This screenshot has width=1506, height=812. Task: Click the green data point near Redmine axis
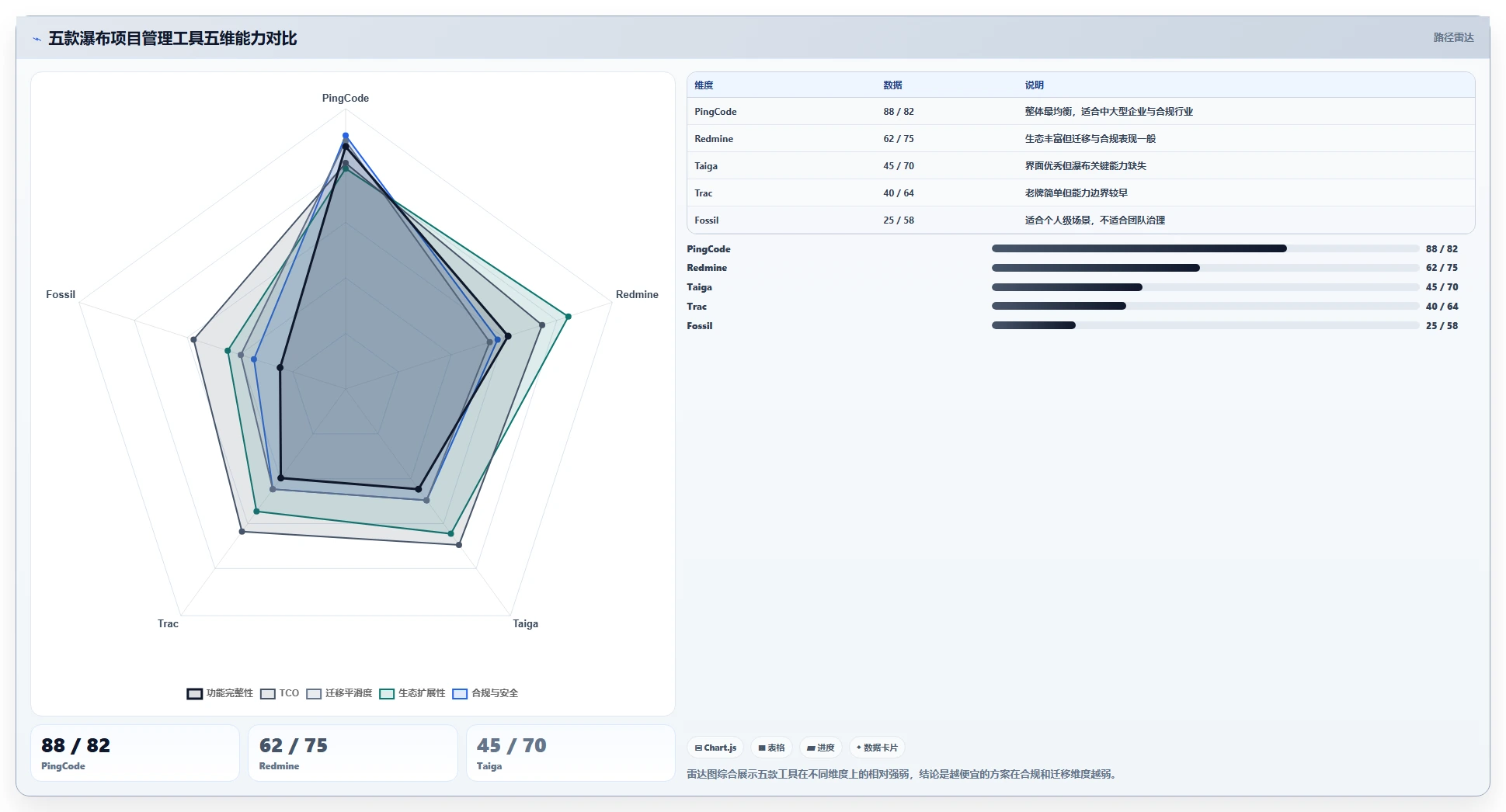pyautogui.click(x=568, y=317)
